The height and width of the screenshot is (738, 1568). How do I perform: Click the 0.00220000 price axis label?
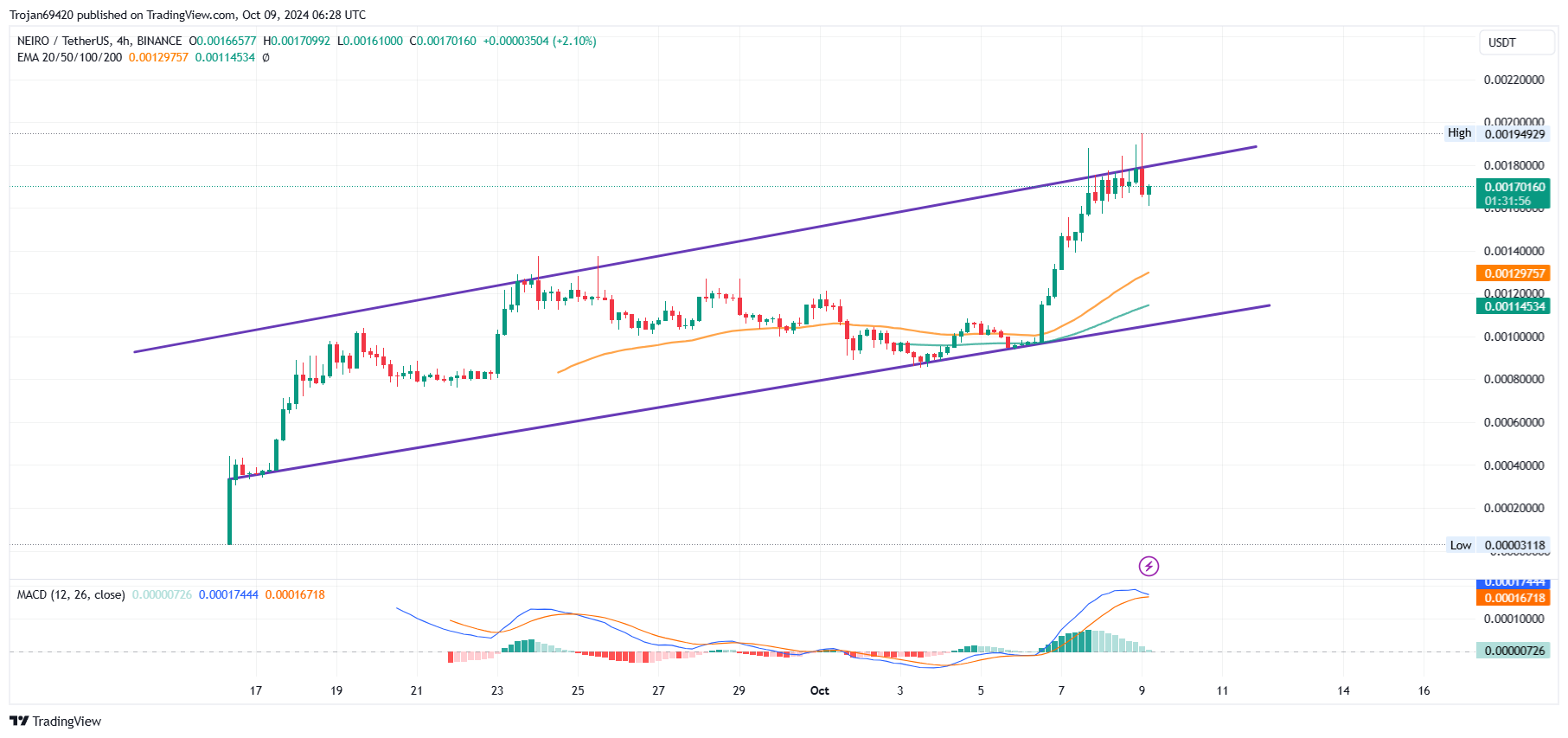[x=1514, y=80]
